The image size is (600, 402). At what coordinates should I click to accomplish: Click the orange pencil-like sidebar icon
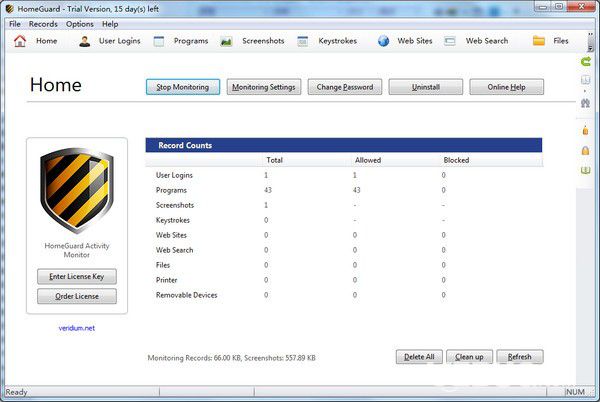click(x=585, y=130)
